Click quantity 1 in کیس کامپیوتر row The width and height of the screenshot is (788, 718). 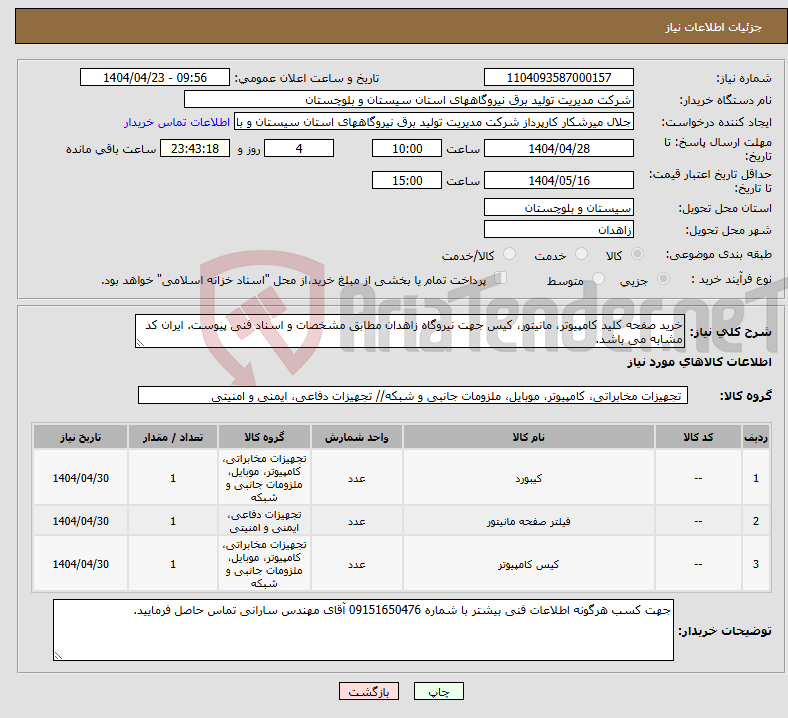[173, 564]
